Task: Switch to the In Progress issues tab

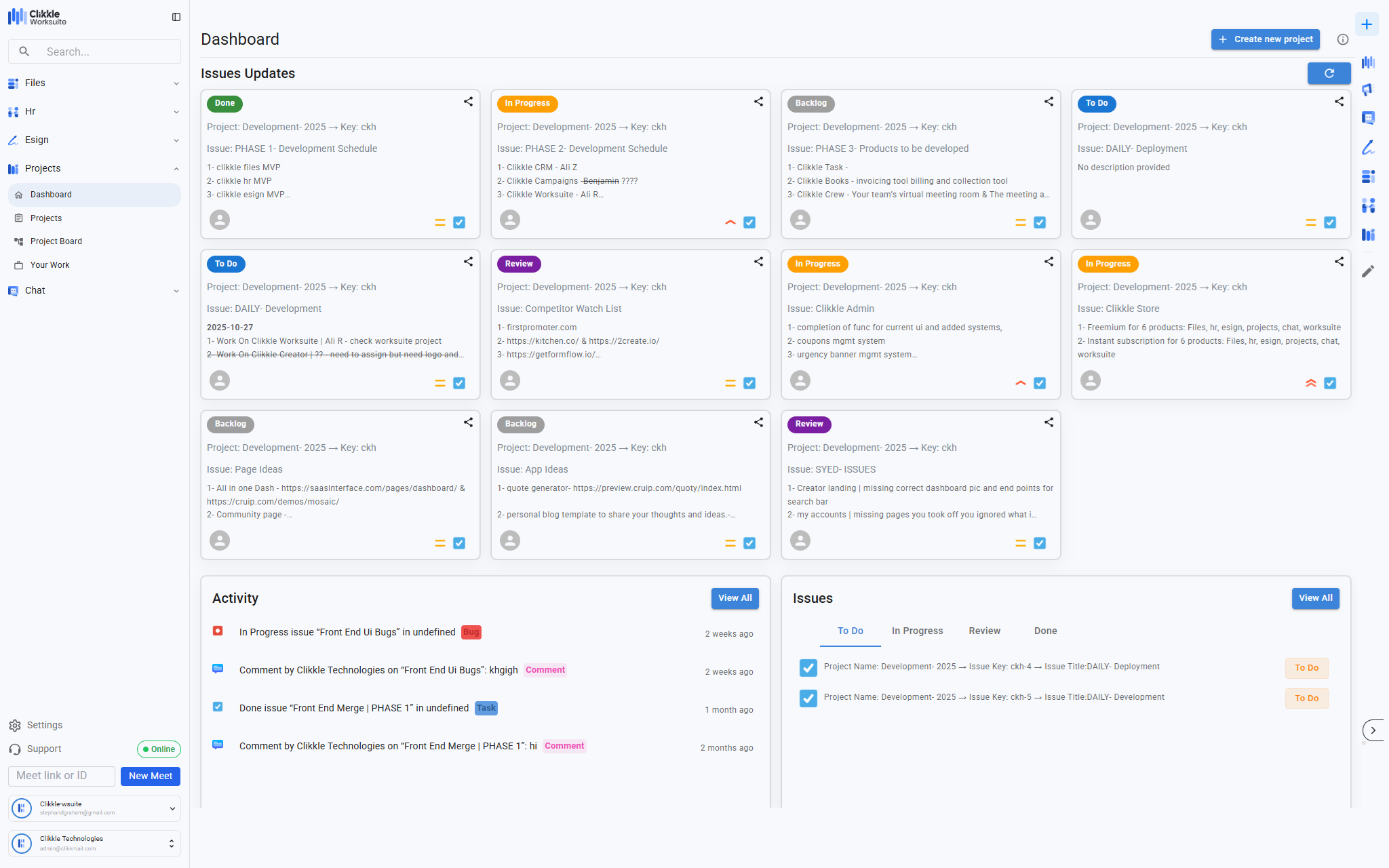Action: click(917, 631)
